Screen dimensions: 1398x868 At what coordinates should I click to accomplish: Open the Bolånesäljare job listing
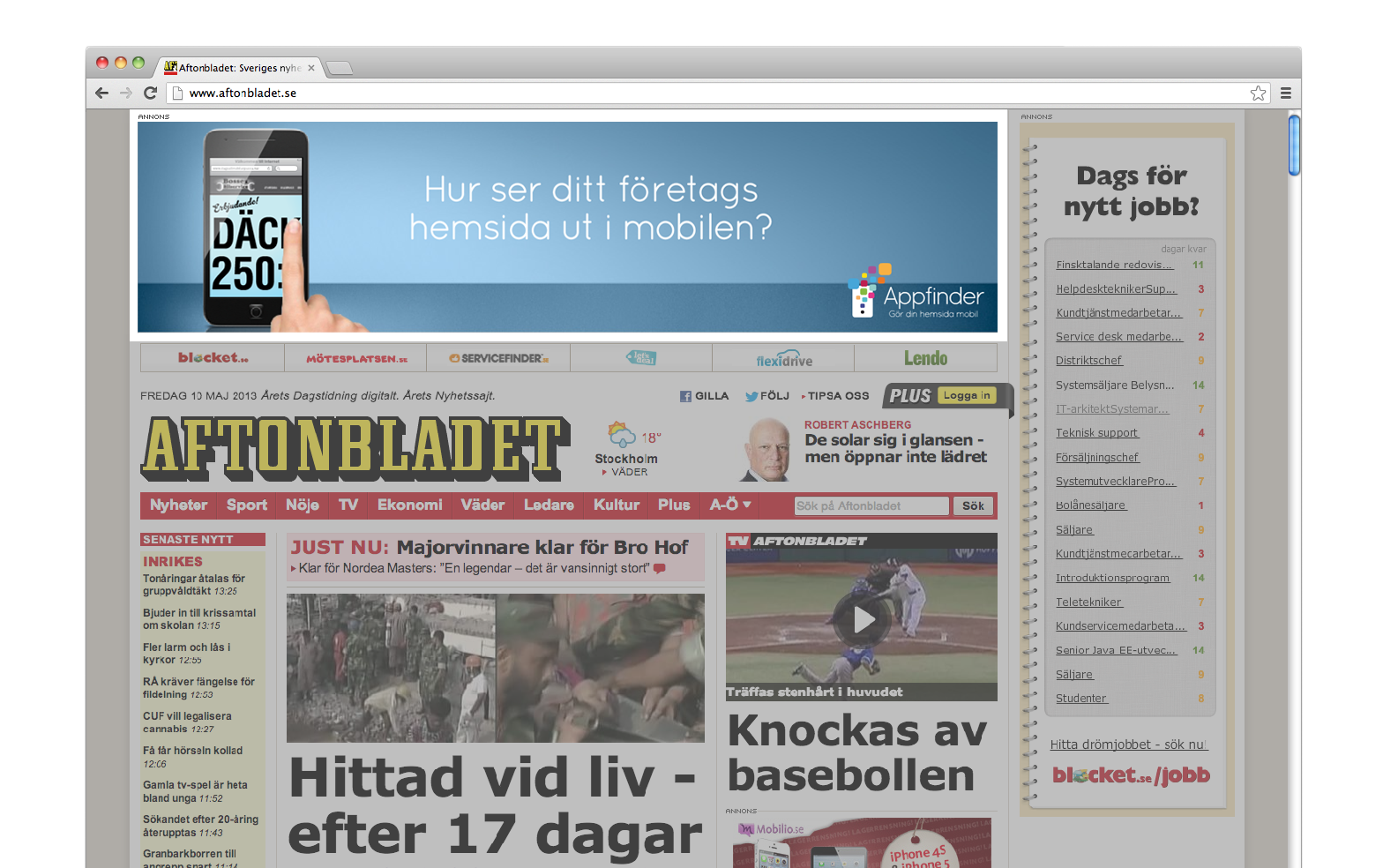tap(1091, 505)
